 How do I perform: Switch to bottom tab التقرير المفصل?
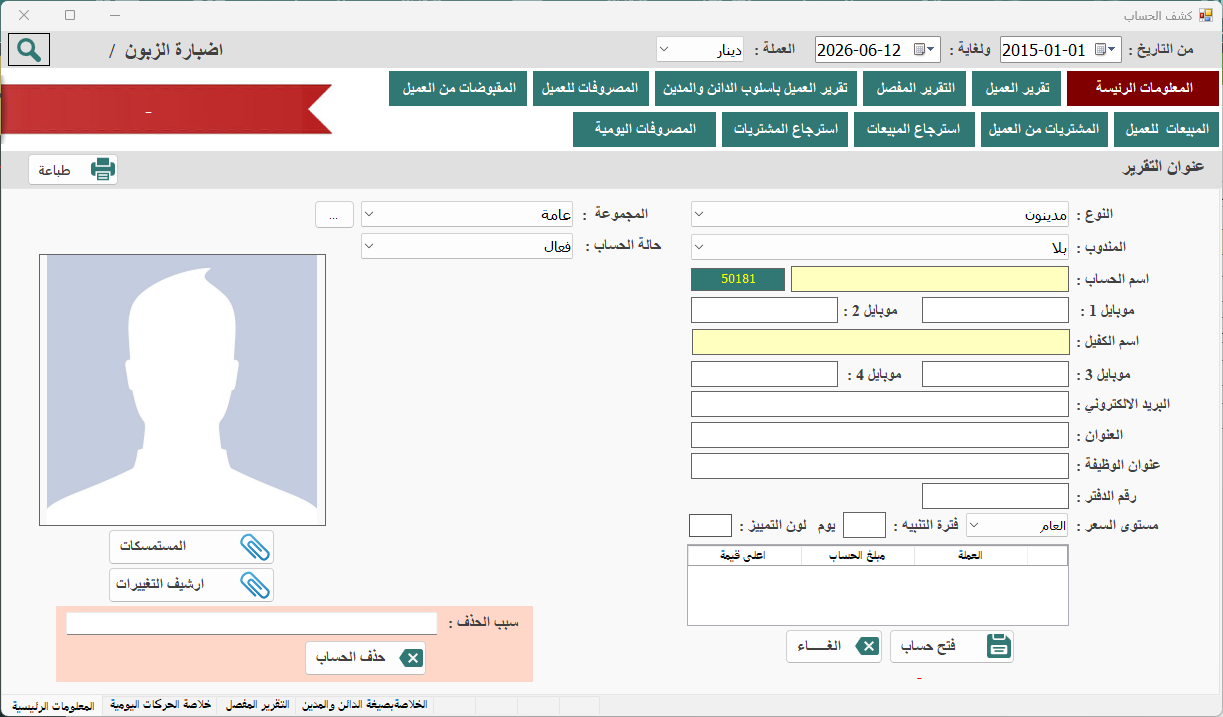click(257, 706)
